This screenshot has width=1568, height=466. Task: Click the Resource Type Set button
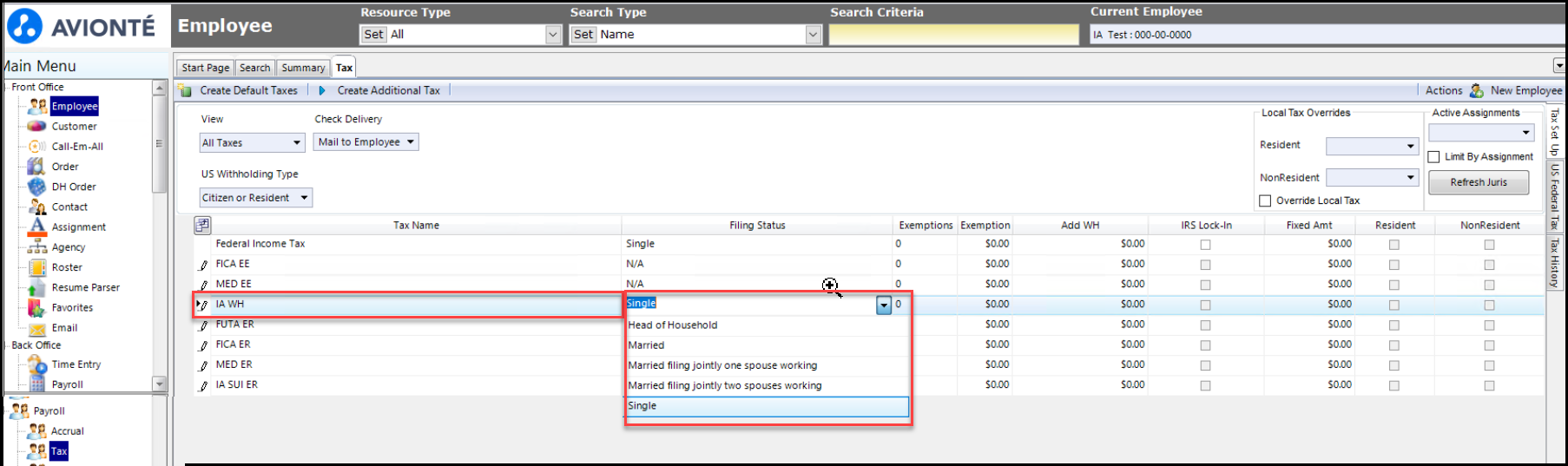click(374, 35)
